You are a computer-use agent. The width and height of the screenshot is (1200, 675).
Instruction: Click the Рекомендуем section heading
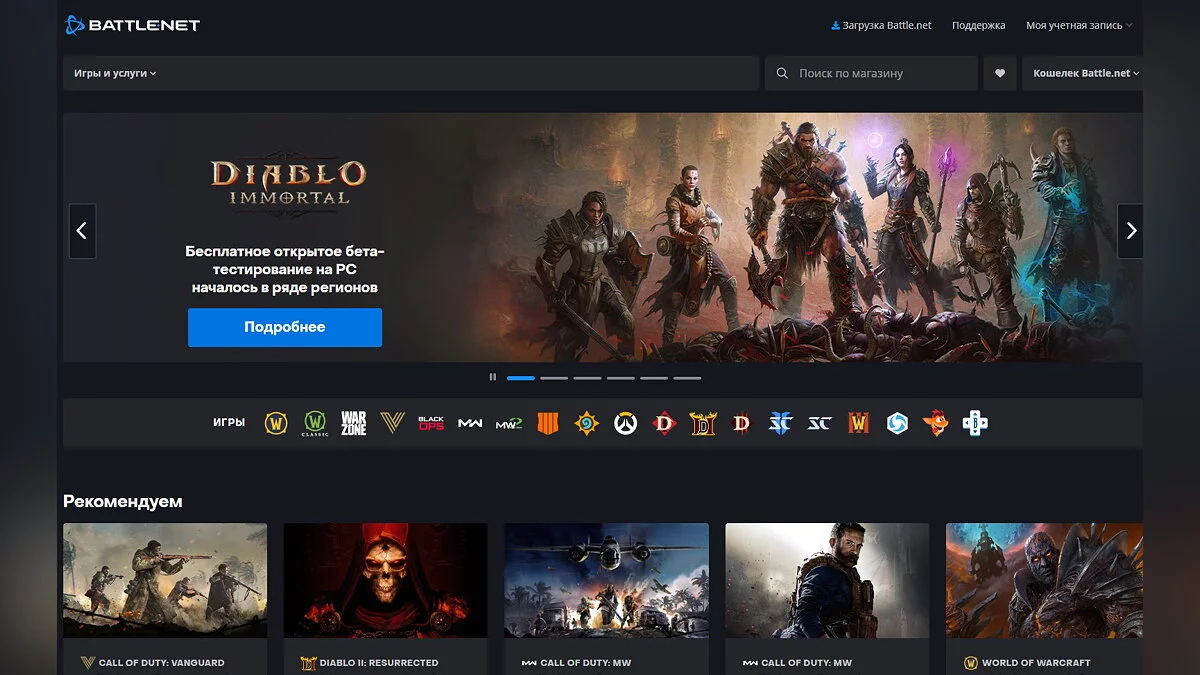(123, 501)
